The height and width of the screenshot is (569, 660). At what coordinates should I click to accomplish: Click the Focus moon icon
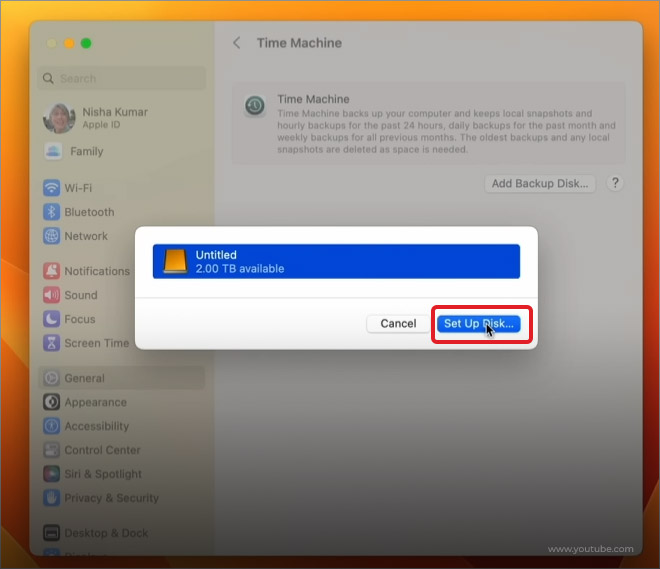(51, 319)
